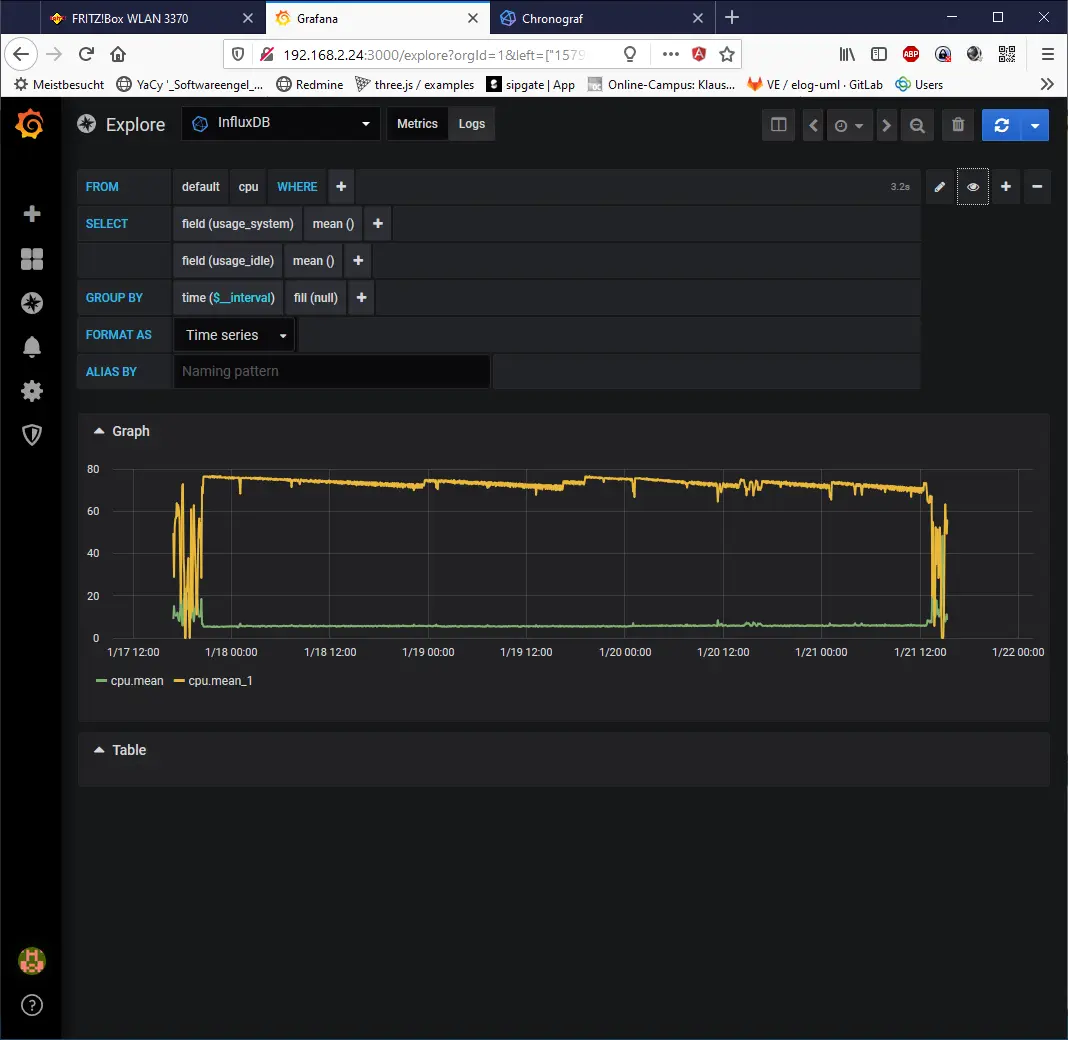Edit the raw query via the pencil icon
This screenshot has width=1068, height=1040.
coord(938,186)
